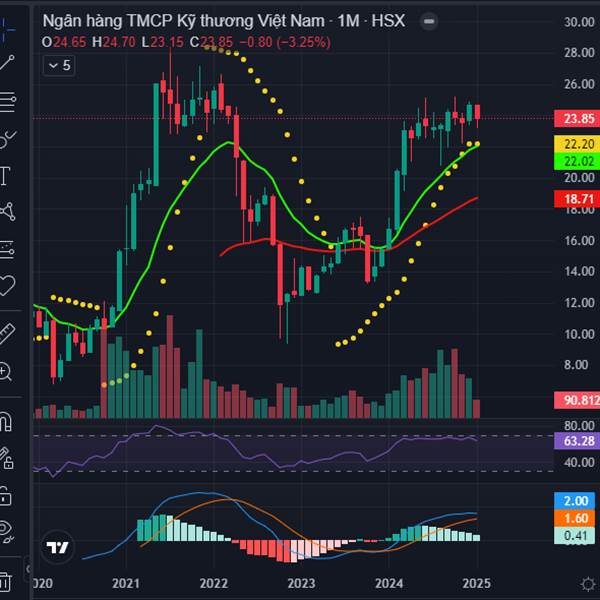Screen dimensions: 600x600
Task: Click the 30.00 price scale label
Action: pyautogui.click(x=579, y=22)
